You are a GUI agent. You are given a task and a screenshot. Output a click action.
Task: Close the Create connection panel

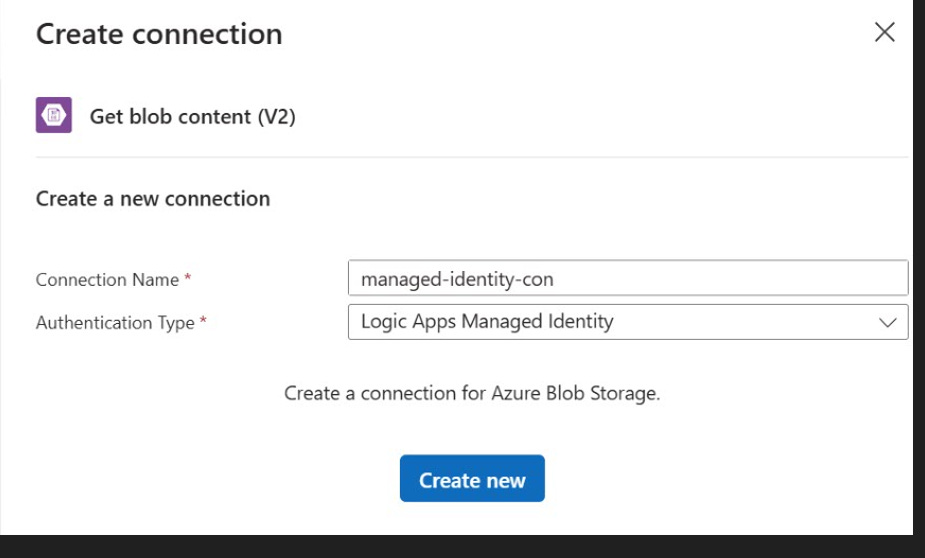[884, 32]
